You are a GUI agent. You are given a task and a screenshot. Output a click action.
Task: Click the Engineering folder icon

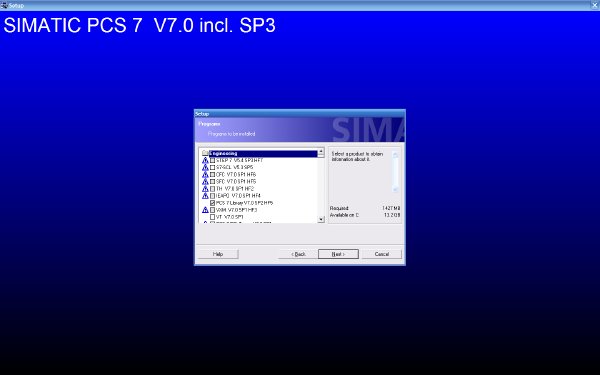pyautogui.click(x=205, y=153)
